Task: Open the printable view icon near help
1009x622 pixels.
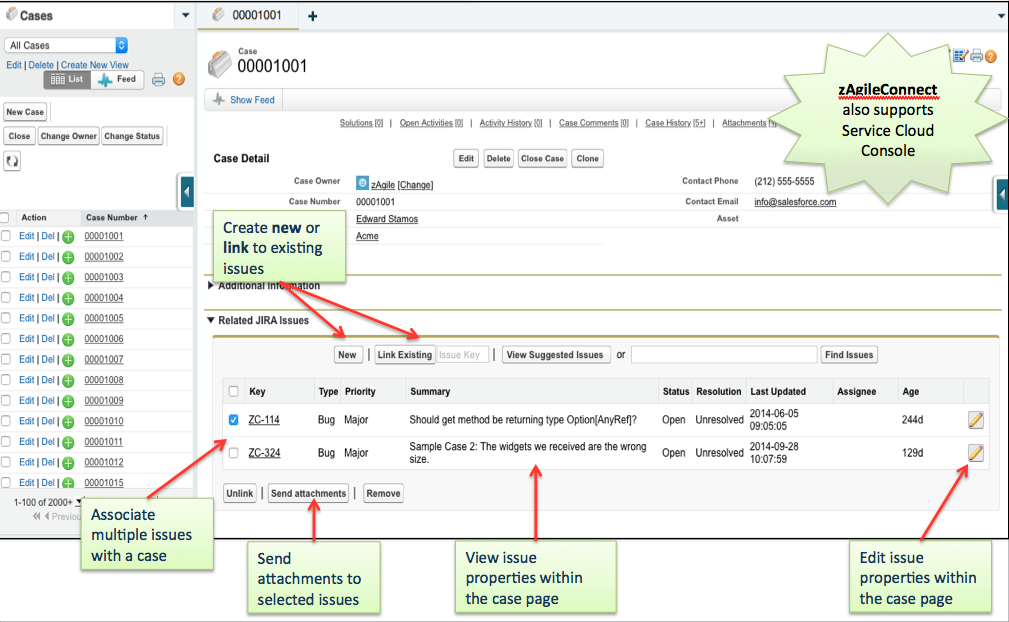Action: (x=976, y=56)
